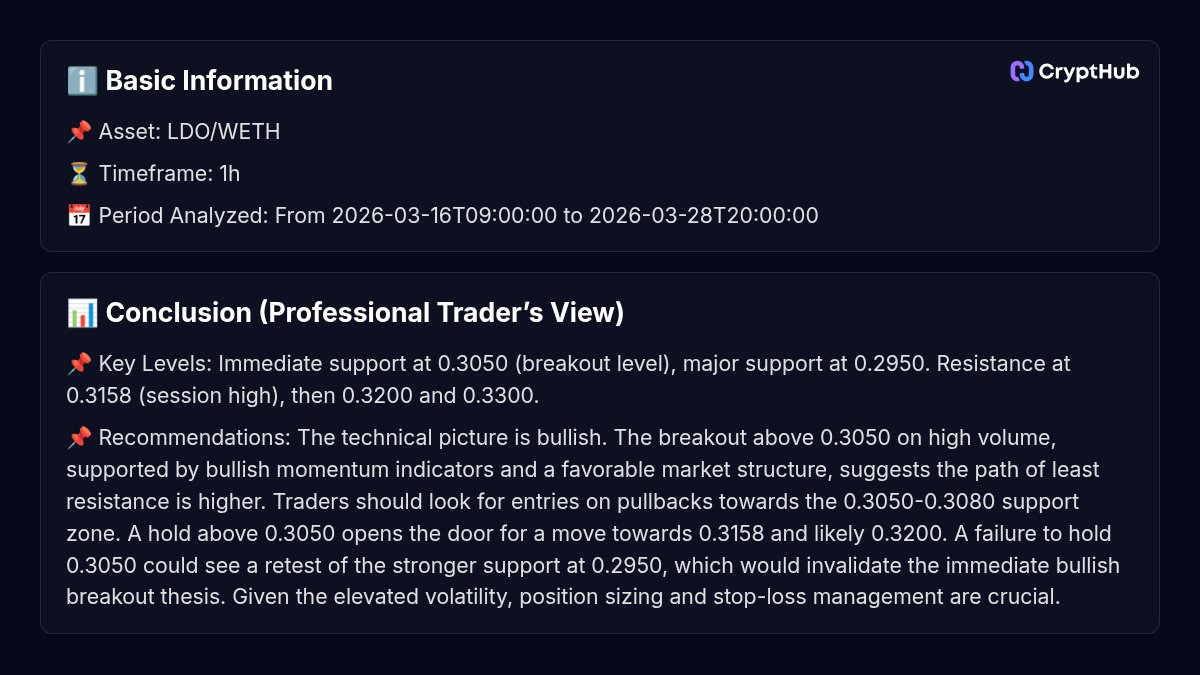Screen dimensions: 1200x675
Task: Click the bar chart icon beside Conclusion
Action: pyautogui.click(x=81, y=313)
